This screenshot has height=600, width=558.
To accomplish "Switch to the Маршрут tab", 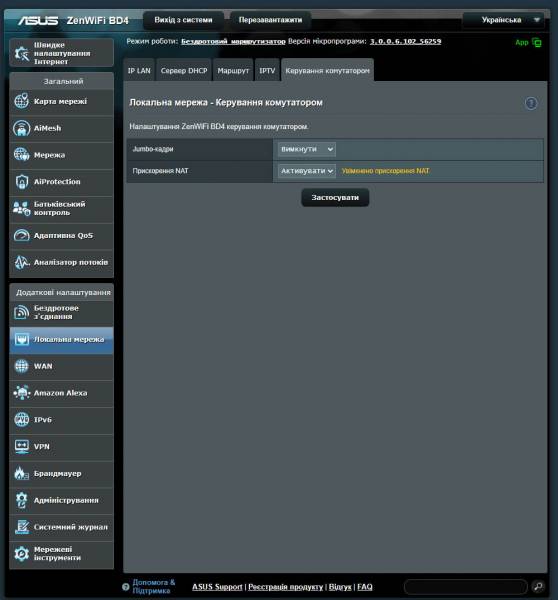I will coord(233,70).
